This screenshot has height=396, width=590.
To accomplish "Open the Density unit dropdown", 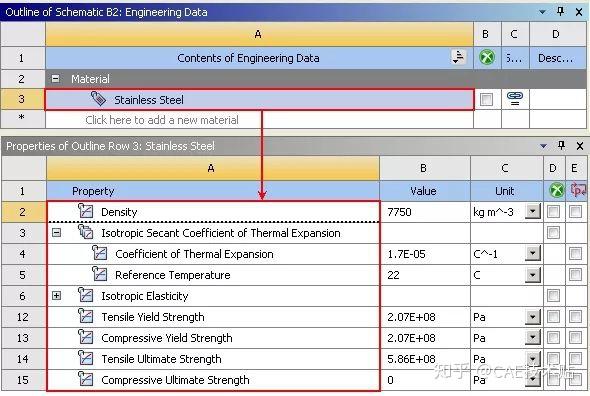I will [533, 211].
